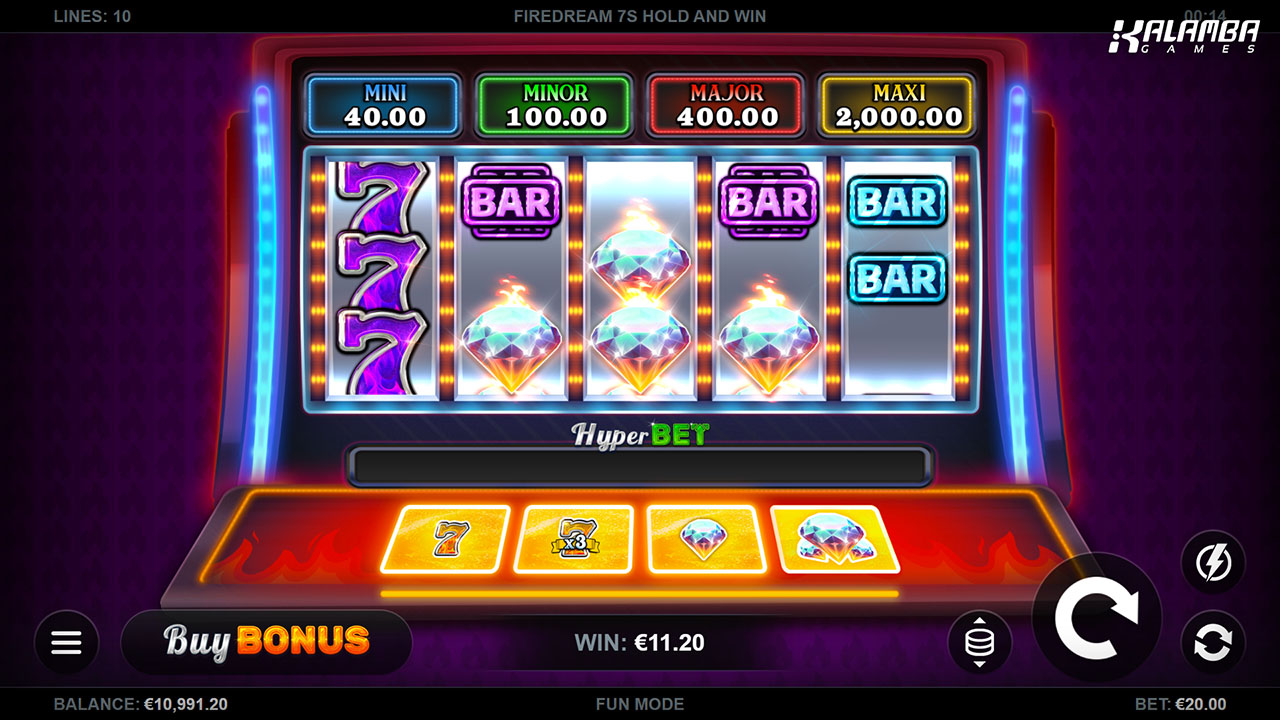Click the bet amount €20.00 display
Image resolution: width=1280 pixels, height=720 pixels.
(1180, 704)
